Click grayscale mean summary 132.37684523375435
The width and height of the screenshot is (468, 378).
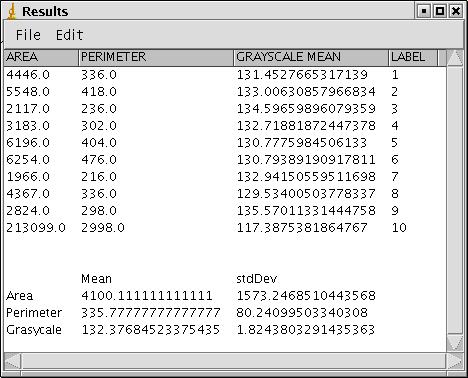tap(151, 330)
